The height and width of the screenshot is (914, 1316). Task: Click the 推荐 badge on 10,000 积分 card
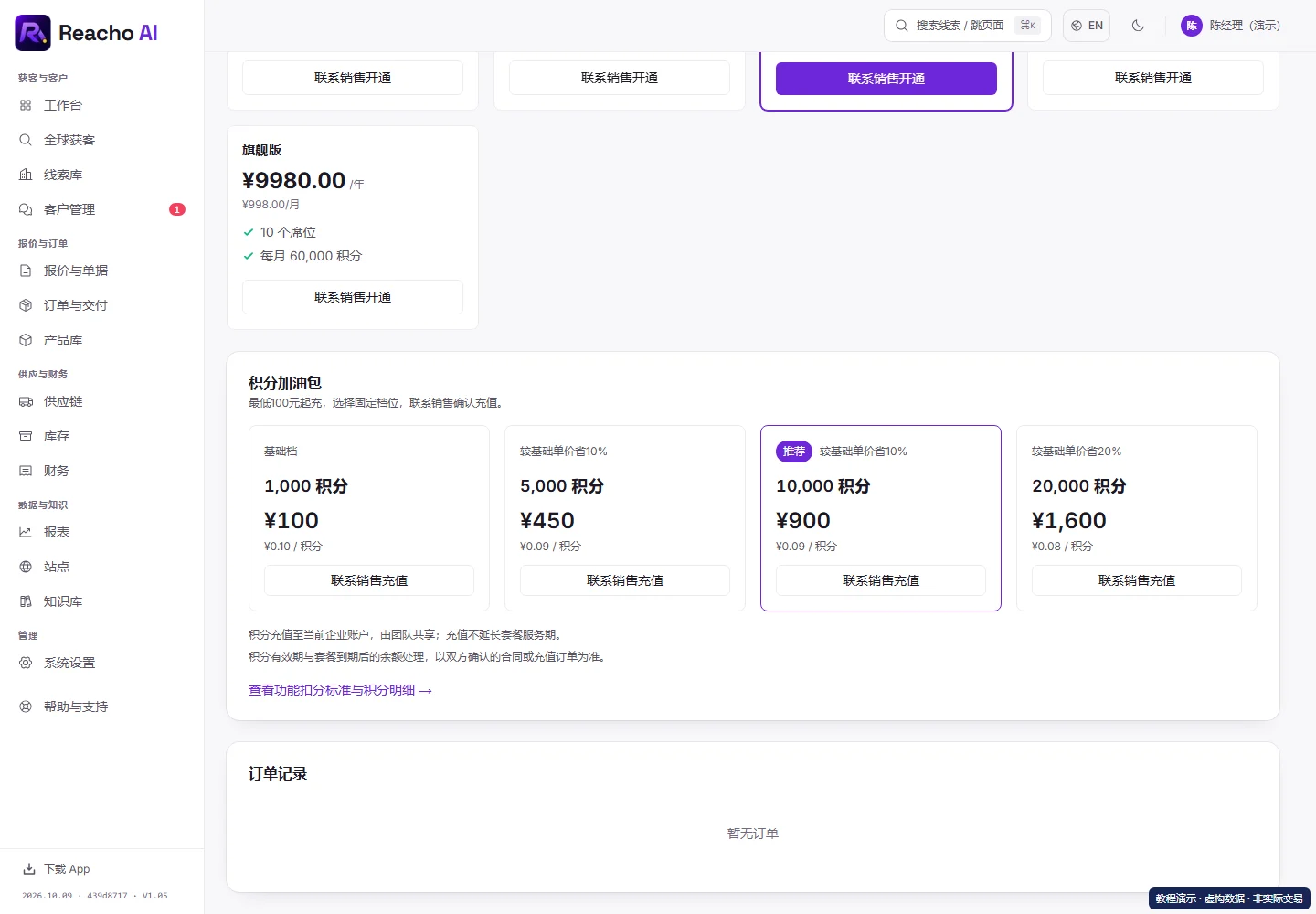794,452
